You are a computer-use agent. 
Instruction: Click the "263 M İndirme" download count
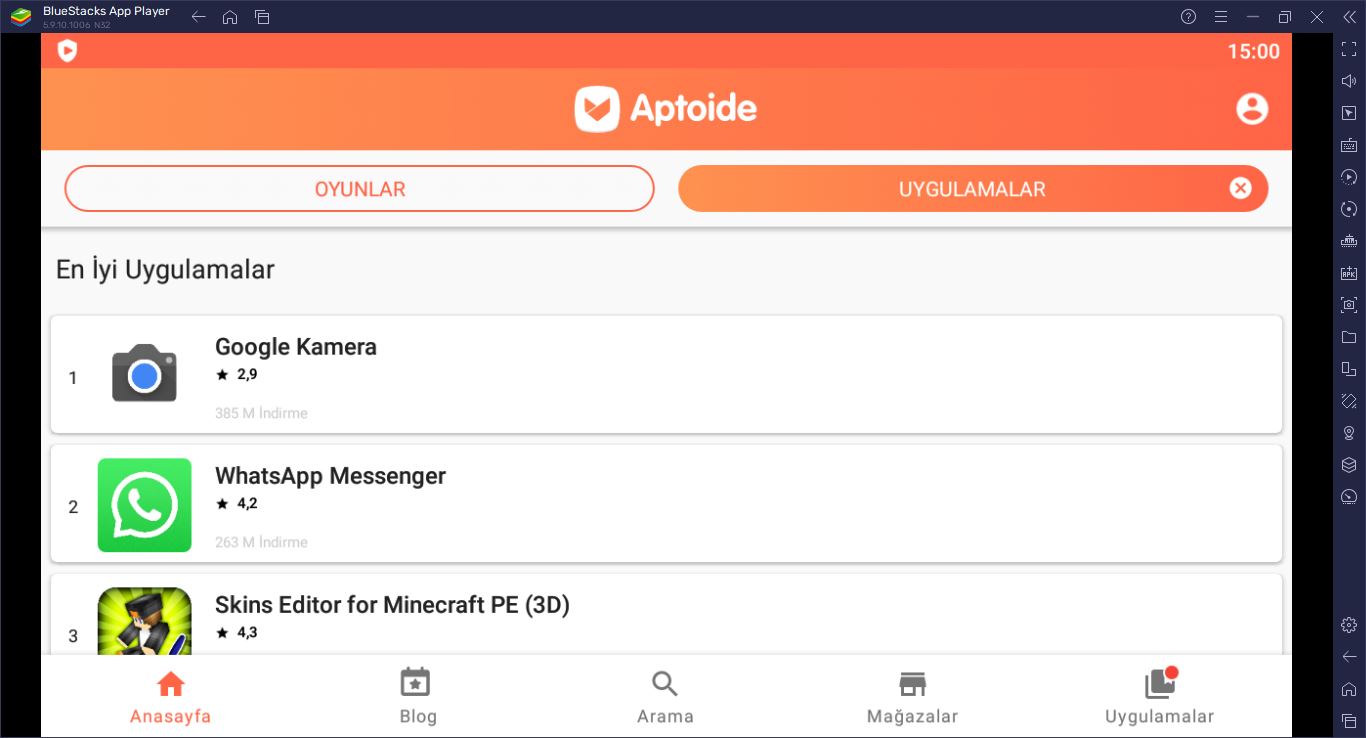click(x=261, y=542)
